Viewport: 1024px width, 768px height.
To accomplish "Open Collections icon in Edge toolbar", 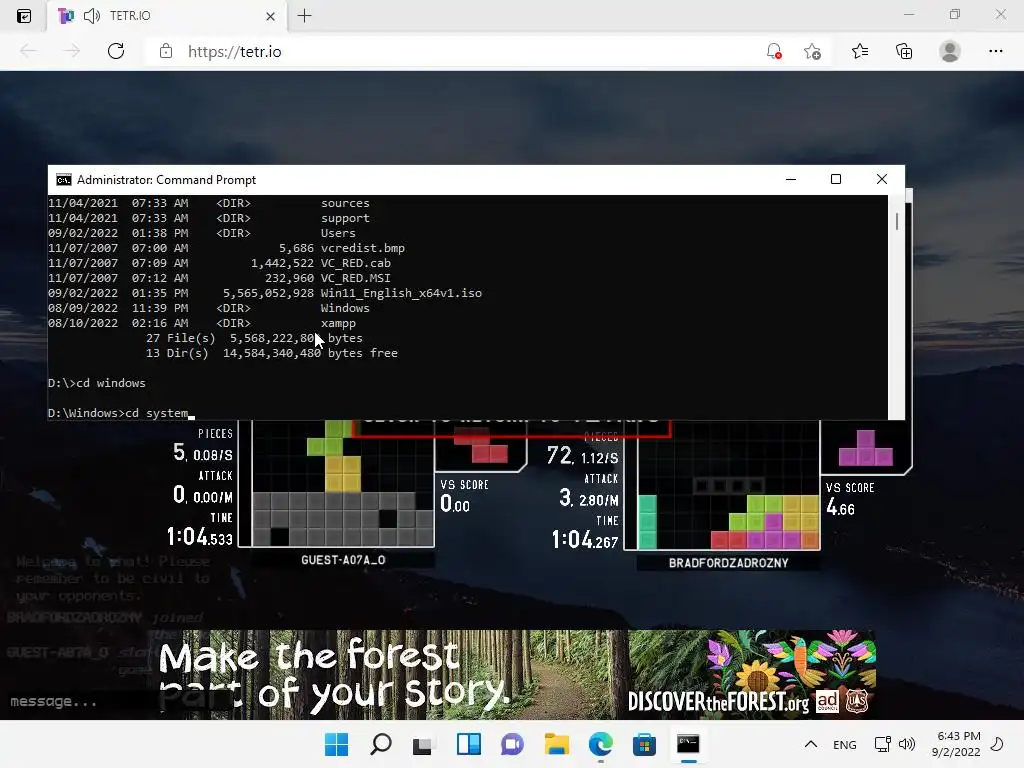I will pos(904,51).
